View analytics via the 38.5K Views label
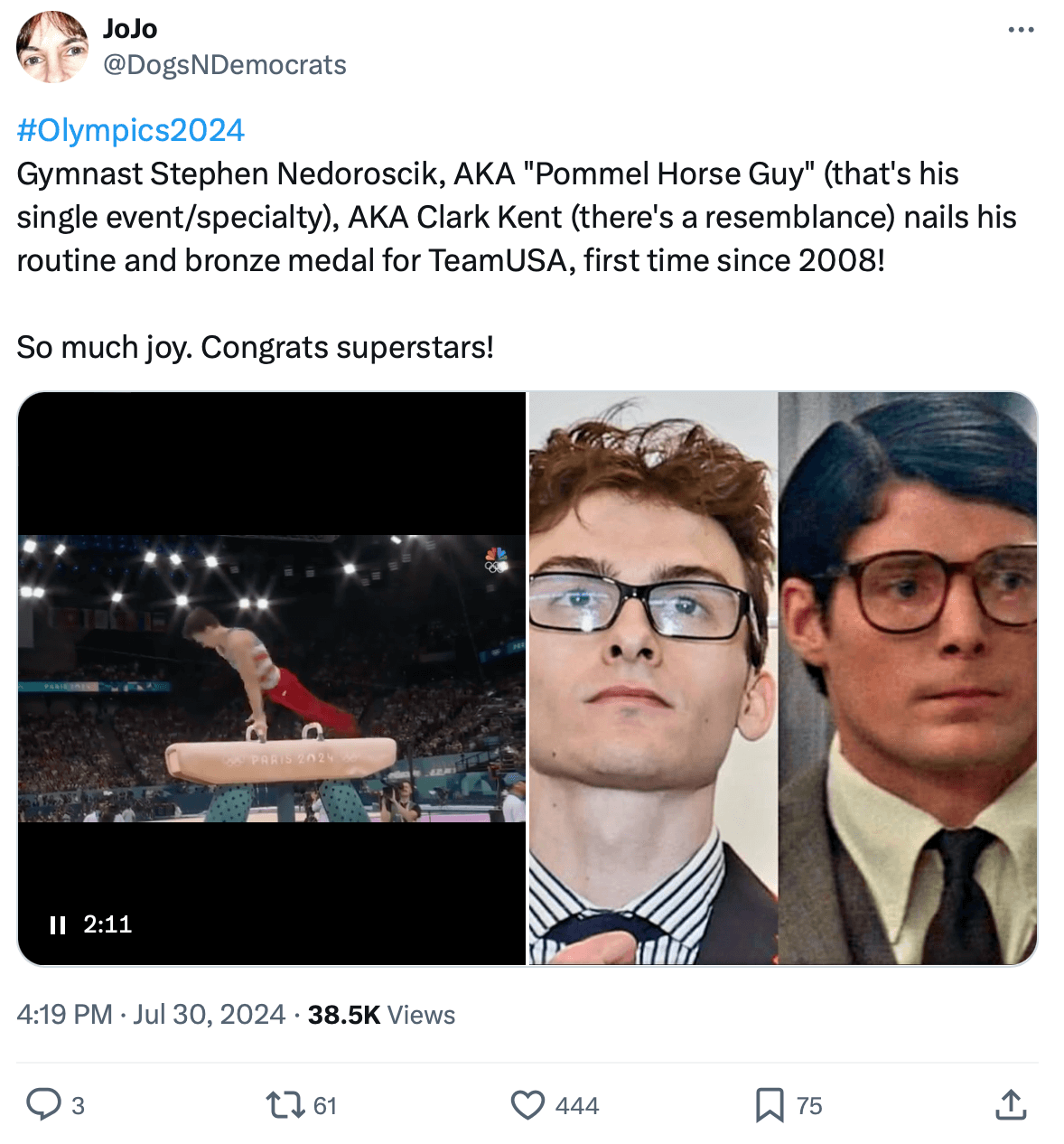Viewport: 1064px width, 1144px height. click(x=381, y=1015)
